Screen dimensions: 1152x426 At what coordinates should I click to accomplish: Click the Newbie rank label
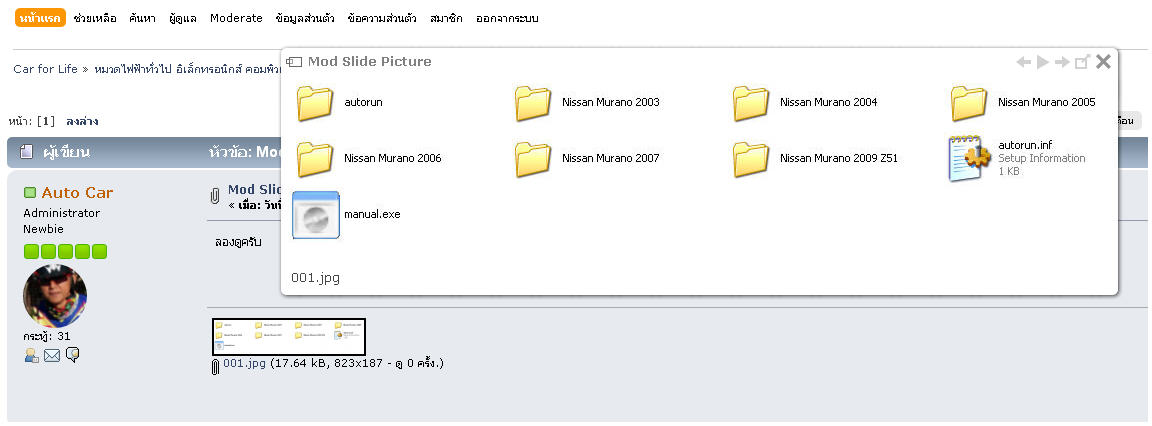[43, 229]
